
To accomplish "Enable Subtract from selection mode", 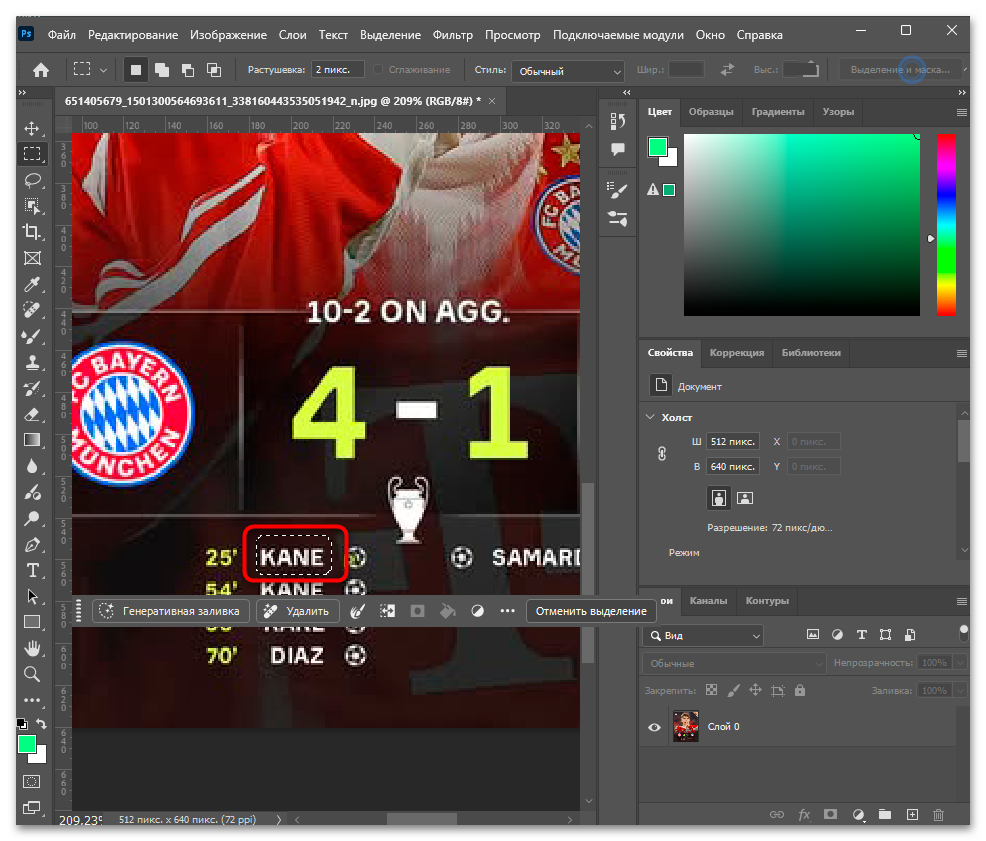I will (x=187, y=70).
